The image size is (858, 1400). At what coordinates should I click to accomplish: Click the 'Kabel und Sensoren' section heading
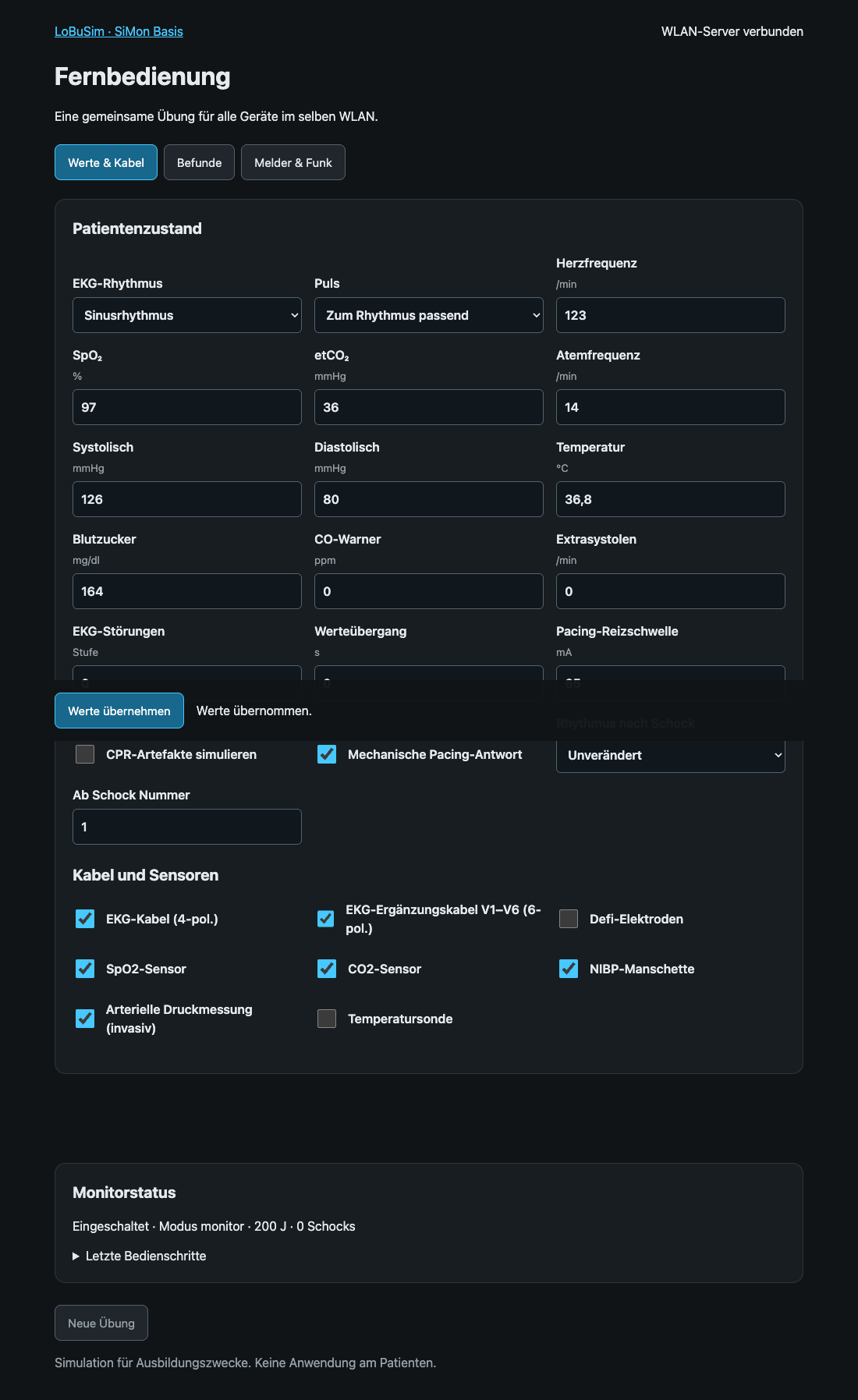(x=146, y=875)
